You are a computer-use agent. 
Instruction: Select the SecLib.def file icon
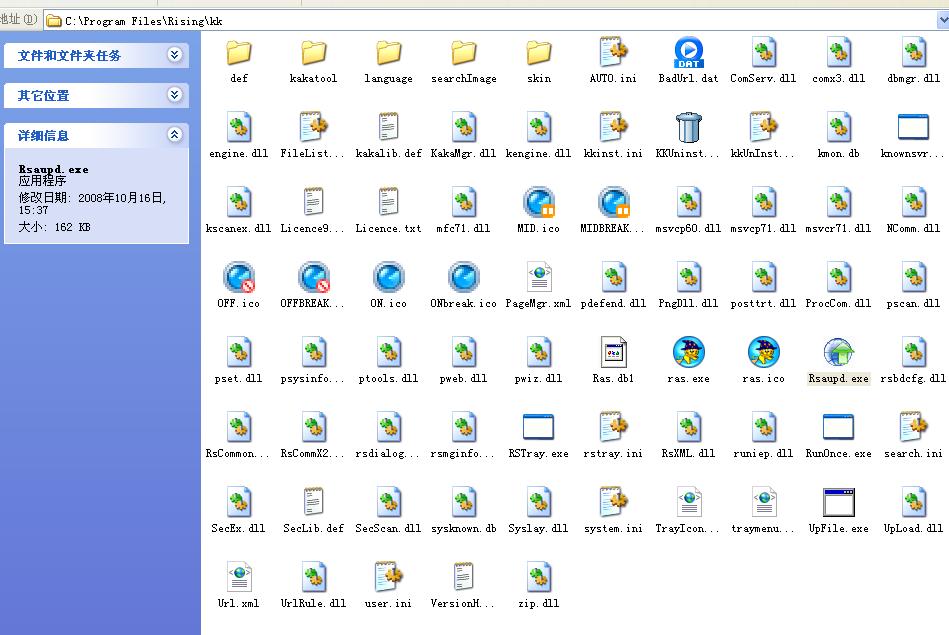point(314,502)
